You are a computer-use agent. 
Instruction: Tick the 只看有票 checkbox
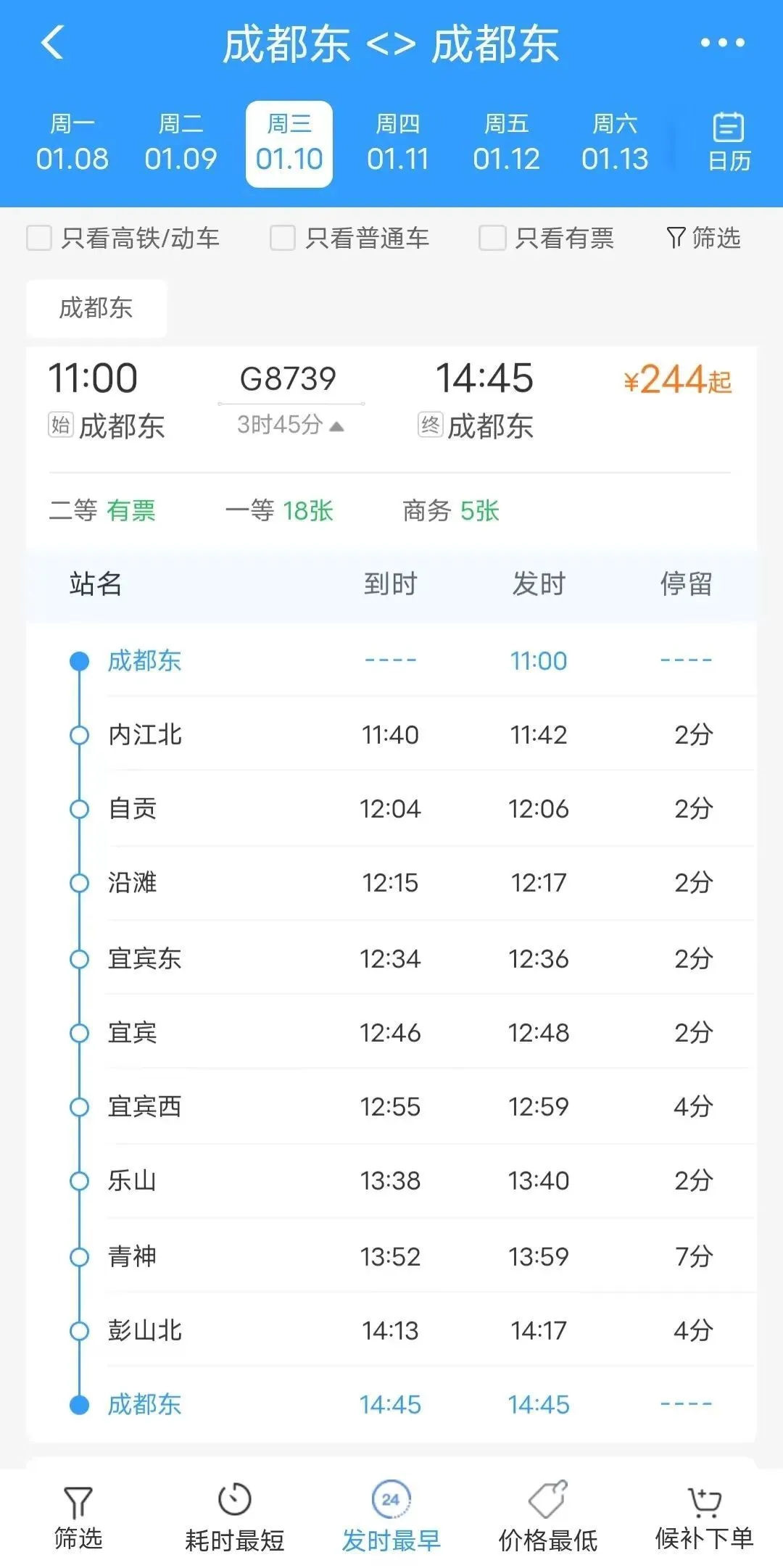pos(492,238)
